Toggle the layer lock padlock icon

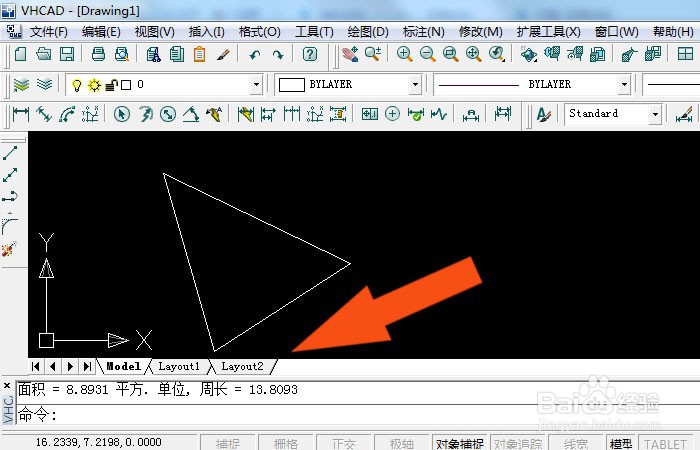click(111, 85)
